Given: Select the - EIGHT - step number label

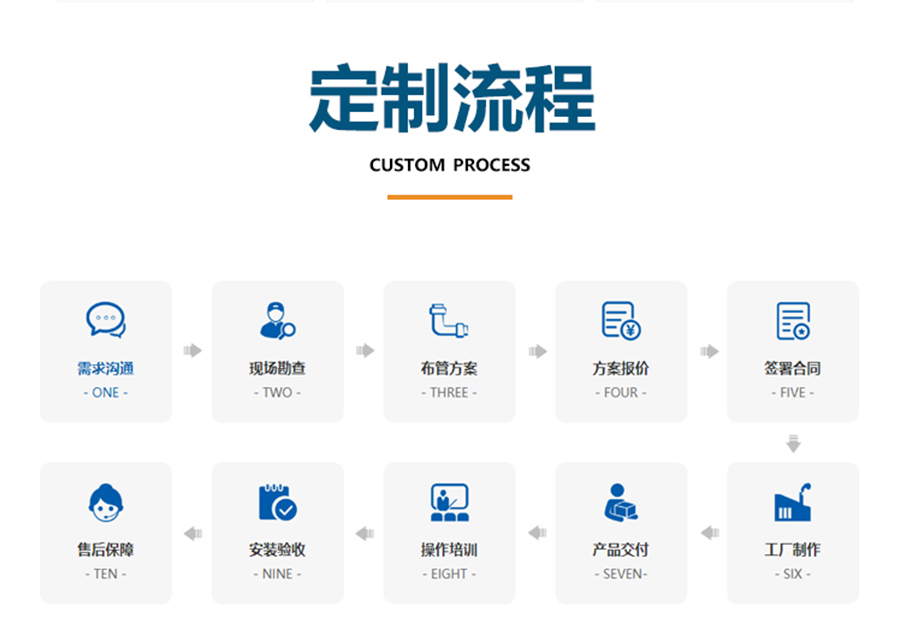Looking at the screenshot, I should [449, 574].
